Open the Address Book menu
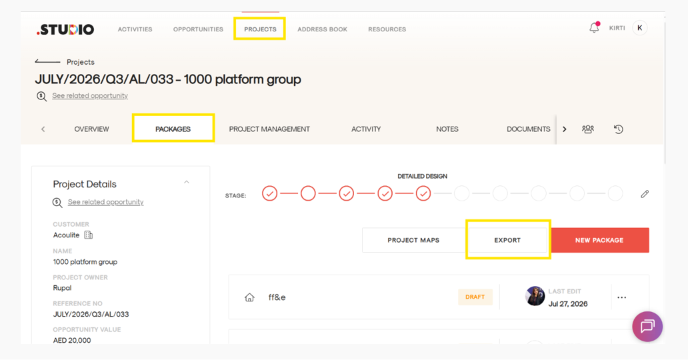This screenshot has height=360, width=688. 322,29
